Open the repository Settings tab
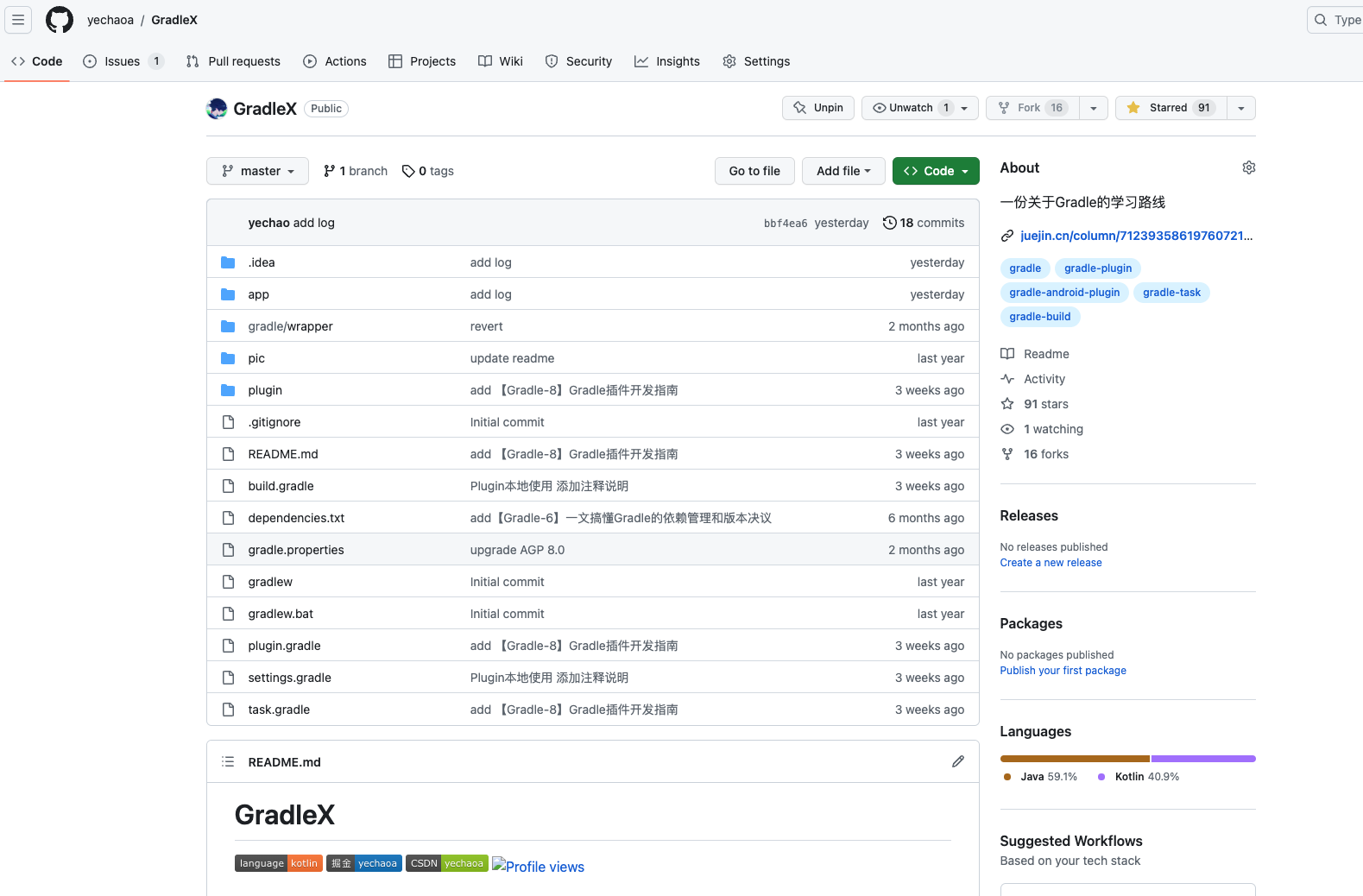The image size is (1363, 896). tap(756, 61)
